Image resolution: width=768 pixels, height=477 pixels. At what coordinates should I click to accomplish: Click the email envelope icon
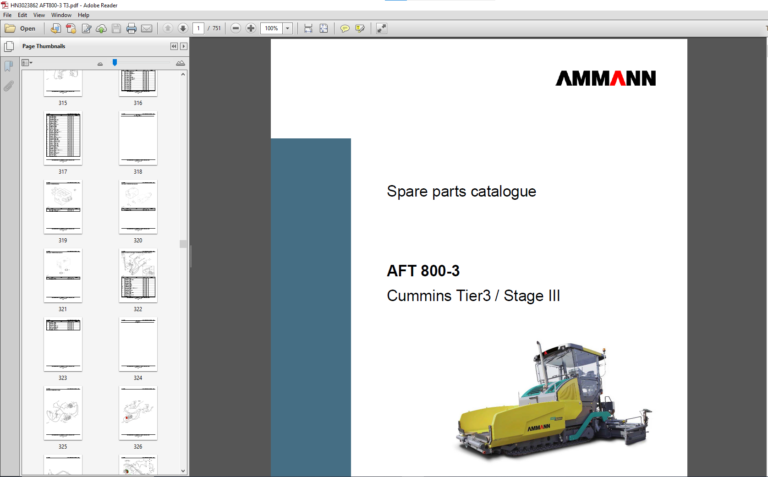pyautogui.click(x=146, y=28)
